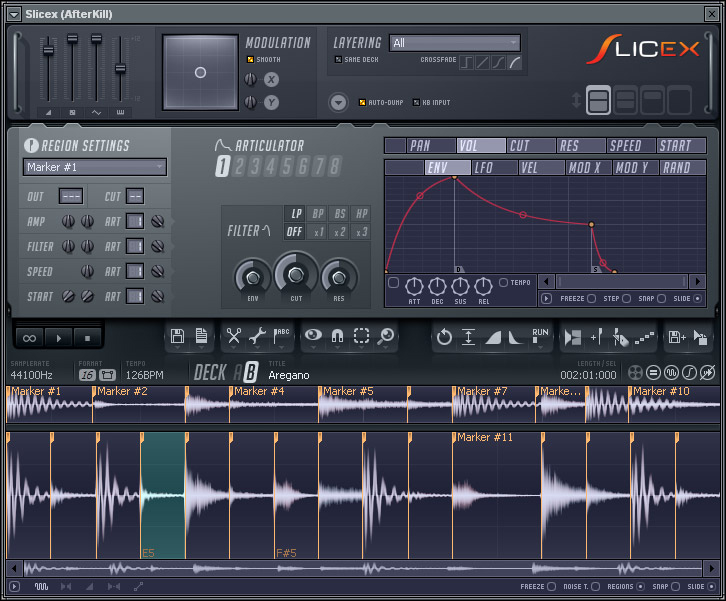Image resolution: width=726 pixels, height=601 pixels.
Task: Switch to the LFO tab
Action: tap(494, 168)
